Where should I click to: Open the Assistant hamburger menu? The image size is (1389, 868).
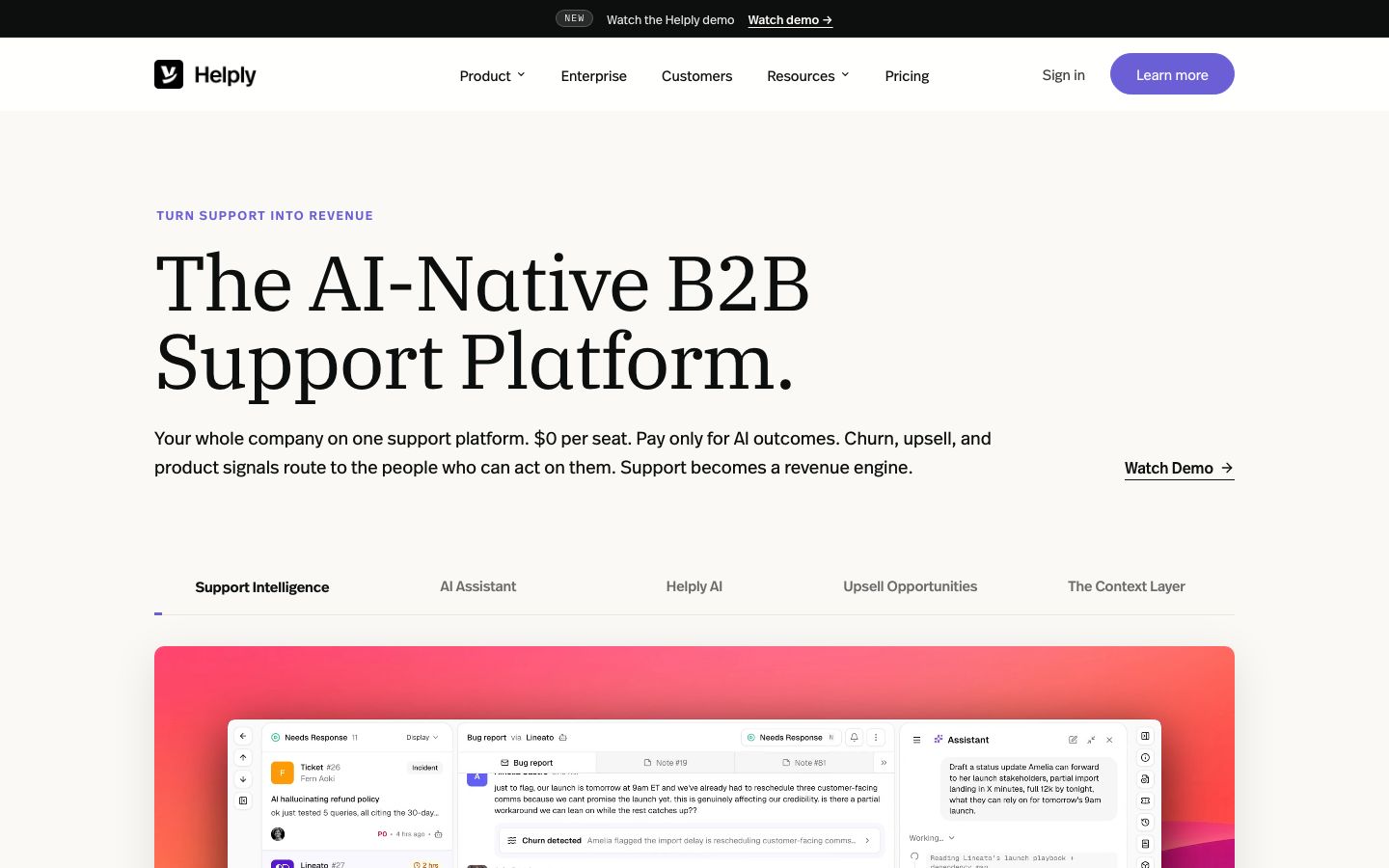coord(916,740)
